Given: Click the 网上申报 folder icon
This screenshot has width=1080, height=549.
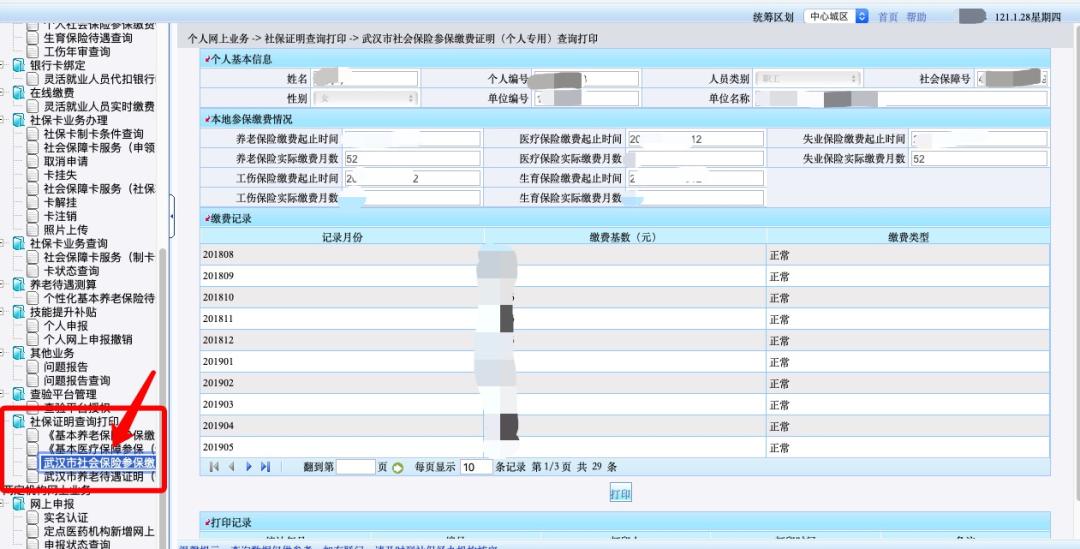Looking at the screenshot, I should pyautogui.click(x=19, y=504).
